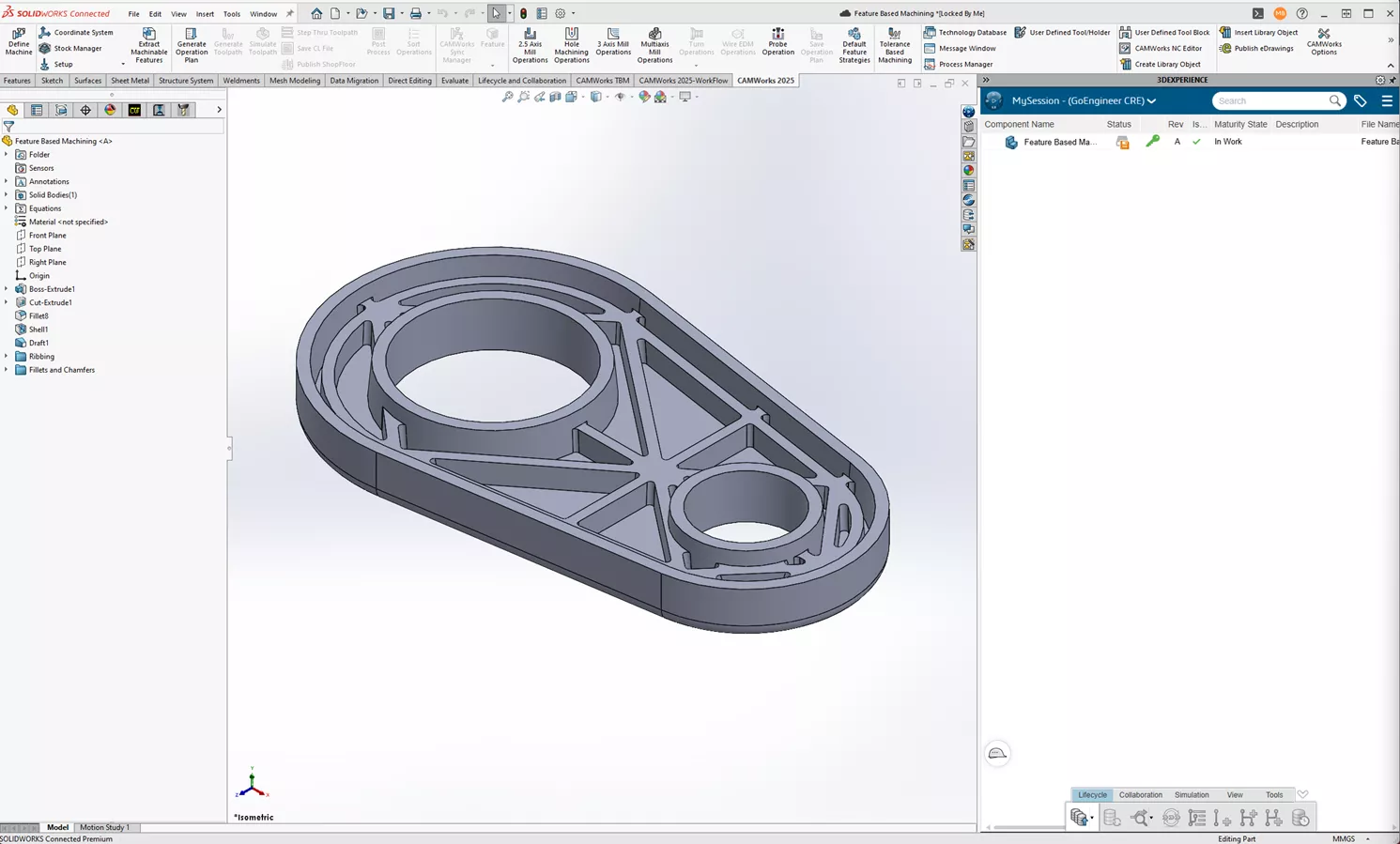Open the MySession dropdown chevron
The image size is (1400, 844).
coord(1151,100)
